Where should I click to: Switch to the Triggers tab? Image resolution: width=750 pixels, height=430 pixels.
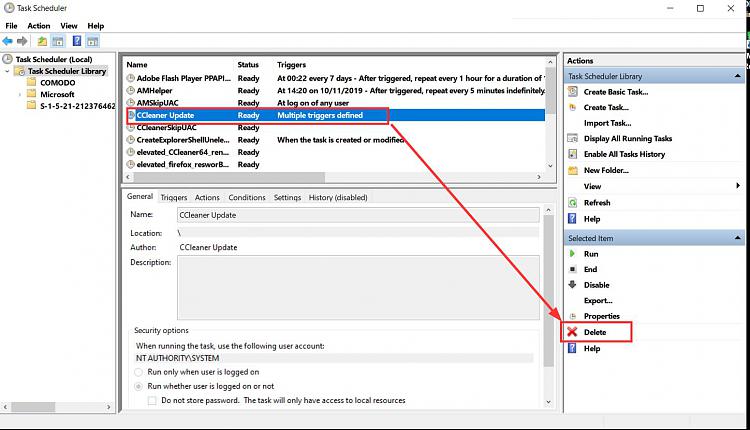[x=174, y=198]
